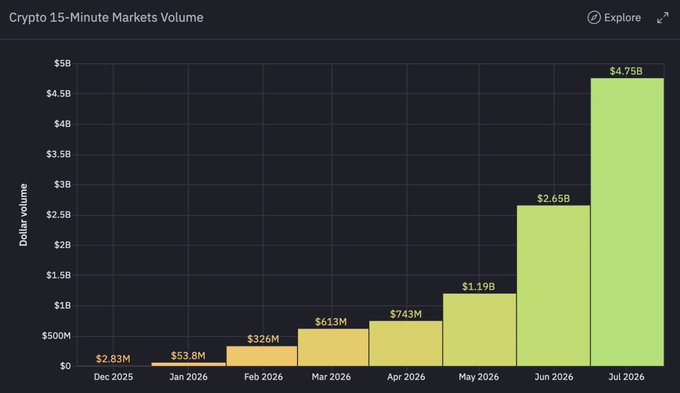Click the May 2026 axis label

(479, 377)
